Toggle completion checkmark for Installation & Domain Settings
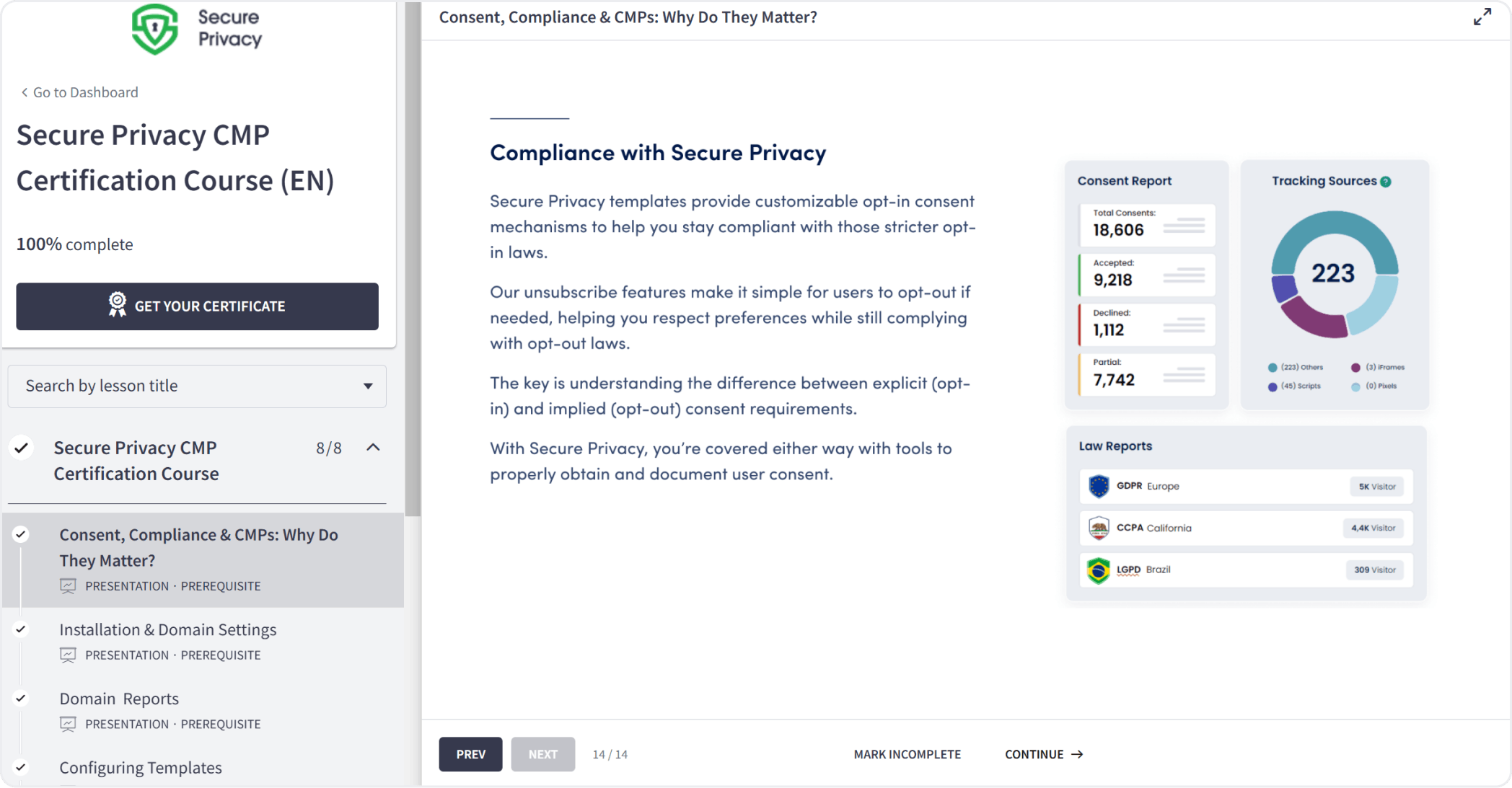Image resolution: width=1512 pixels, height=788 pixels. pos(21,629)
